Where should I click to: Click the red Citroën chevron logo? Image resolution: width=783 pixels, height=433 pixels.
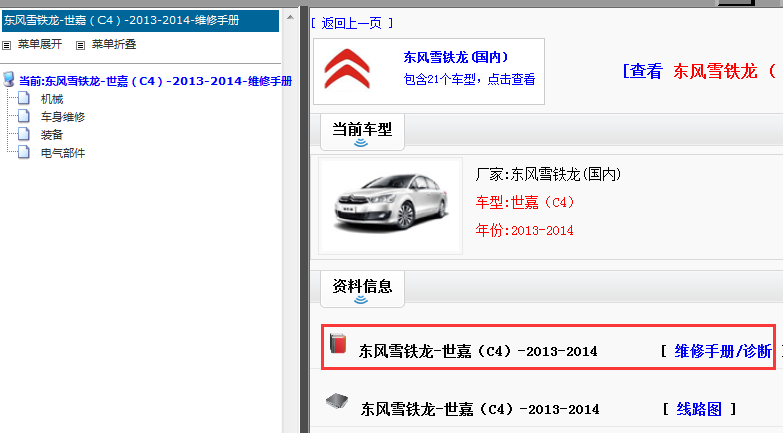click(347, 69)
